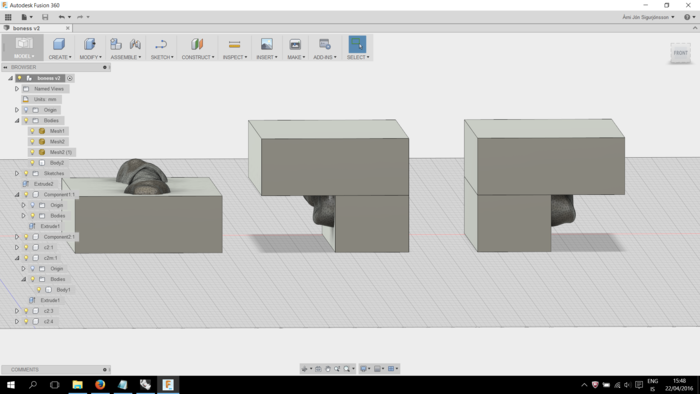Activate radio button beside boness v2 root
The image size is (700, 394).
coord(70,78)
